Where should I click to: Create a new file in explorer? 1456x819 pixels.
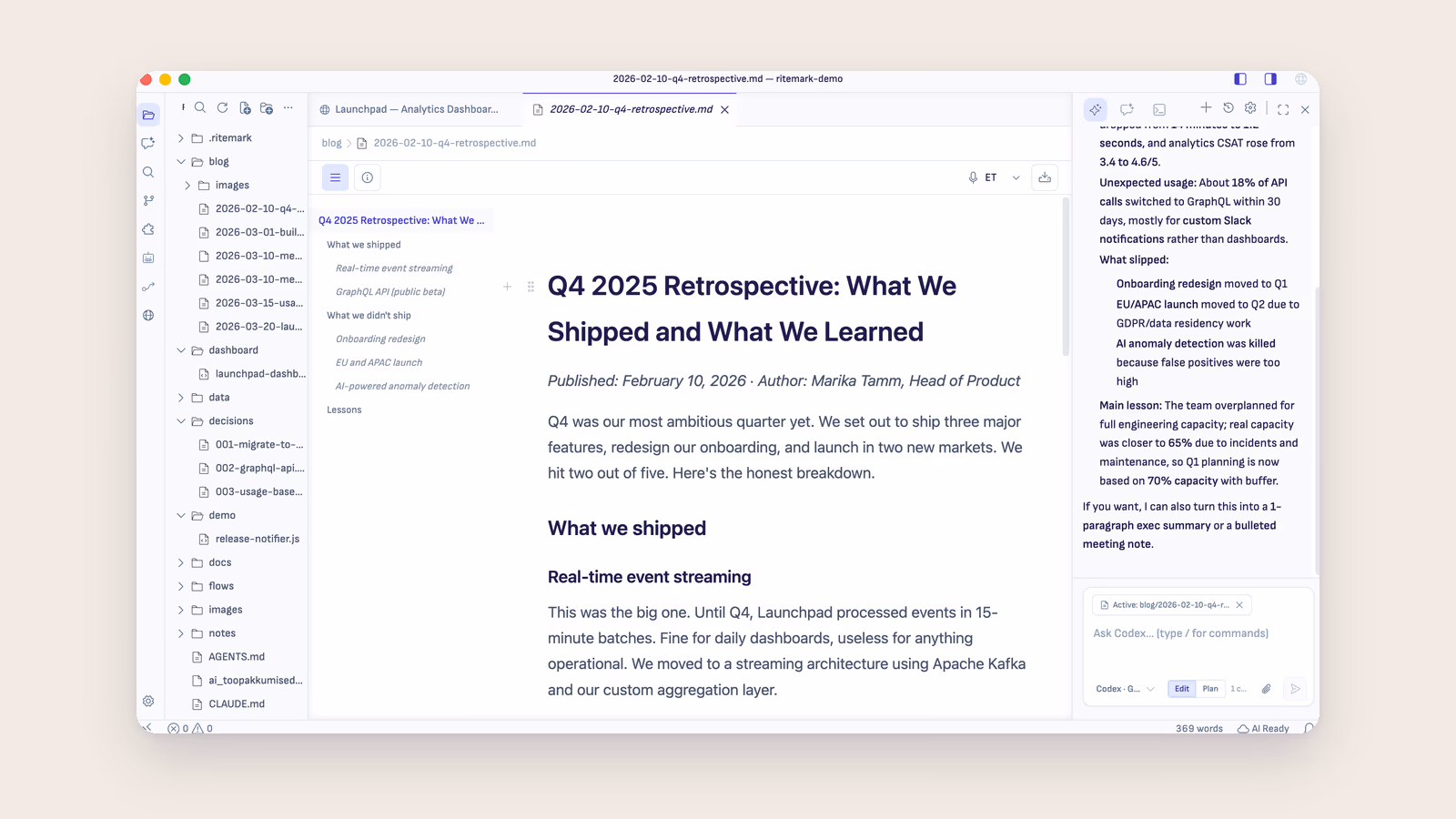(x=245, y=107)
